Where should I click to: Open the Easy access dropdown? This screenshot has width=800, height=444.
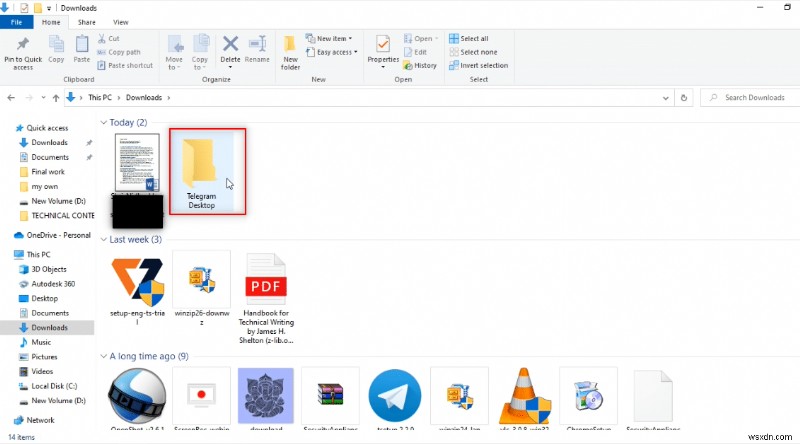(332, 52)
